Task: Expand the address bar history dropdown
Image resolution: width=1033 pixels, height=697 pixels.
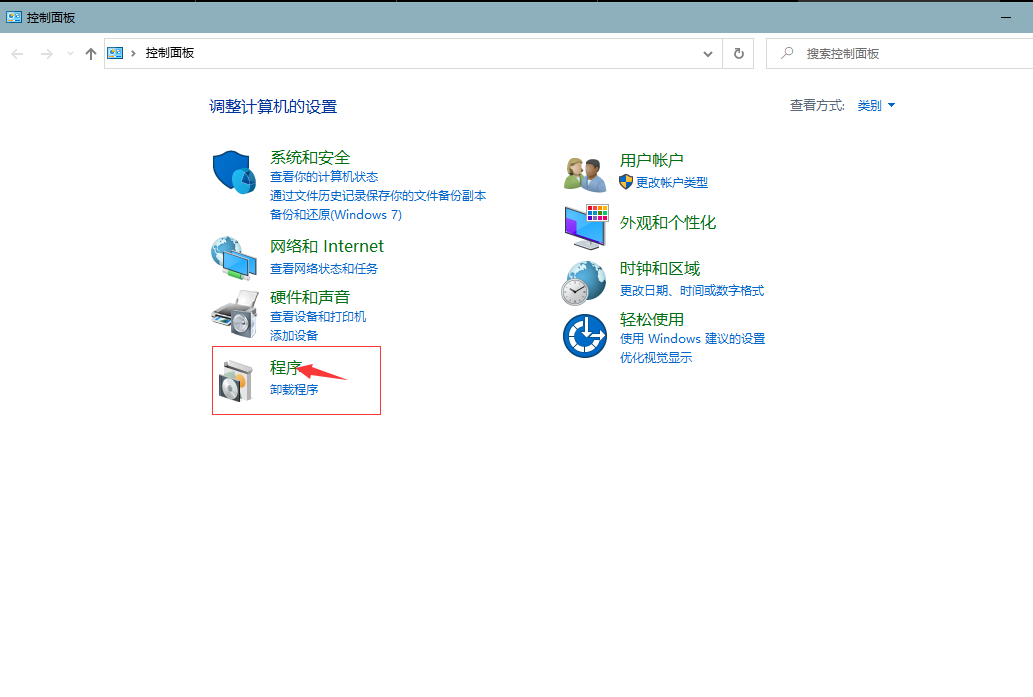Action: click(708, 54)
